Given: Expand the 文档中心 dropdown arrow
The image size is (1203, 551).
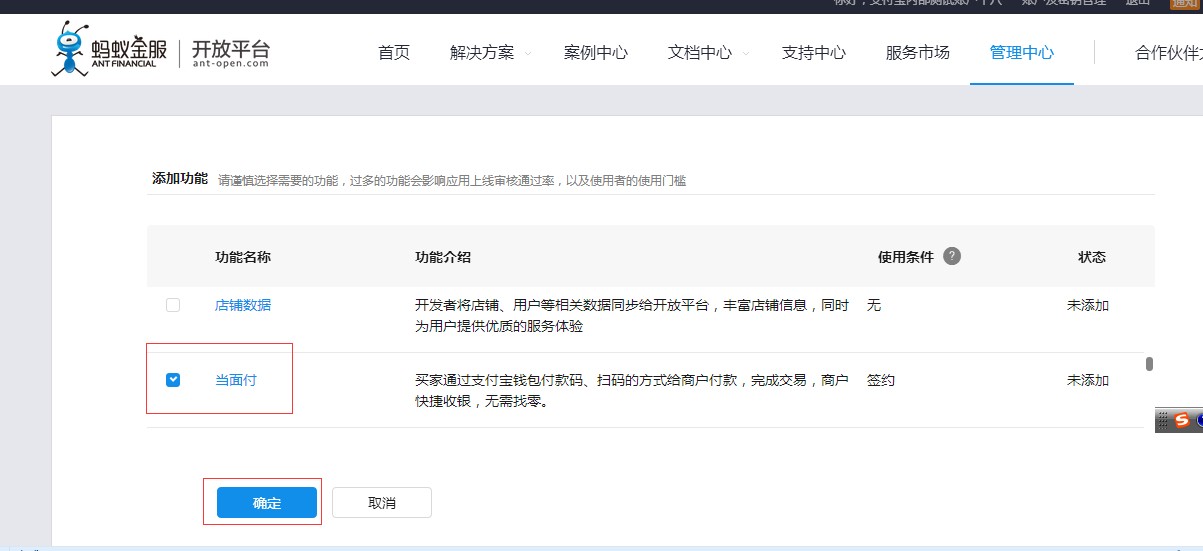Looking at the screenshot, I should point(746,54).
